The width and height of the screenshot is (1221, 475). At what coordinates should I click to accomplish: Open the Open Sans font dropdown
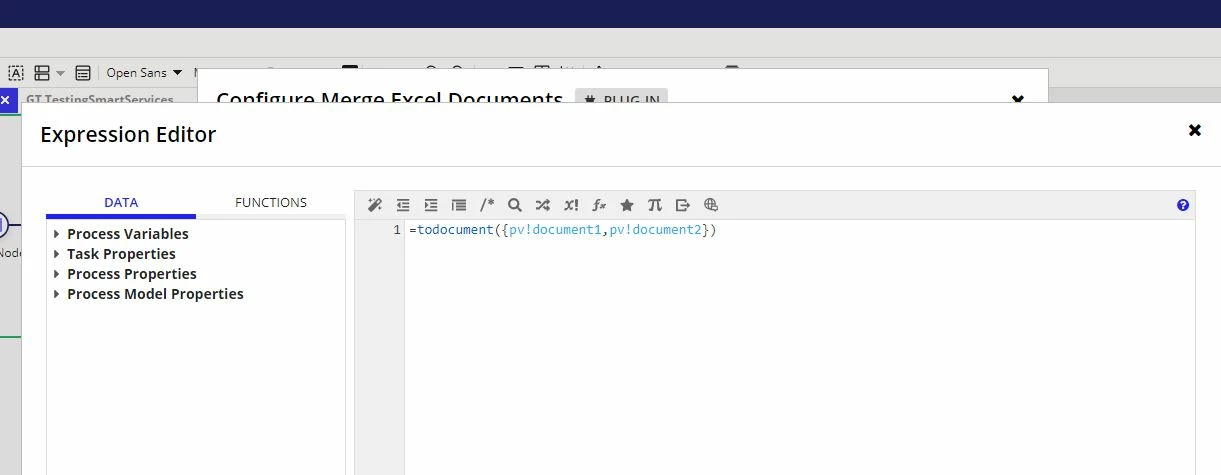point(145,73)
